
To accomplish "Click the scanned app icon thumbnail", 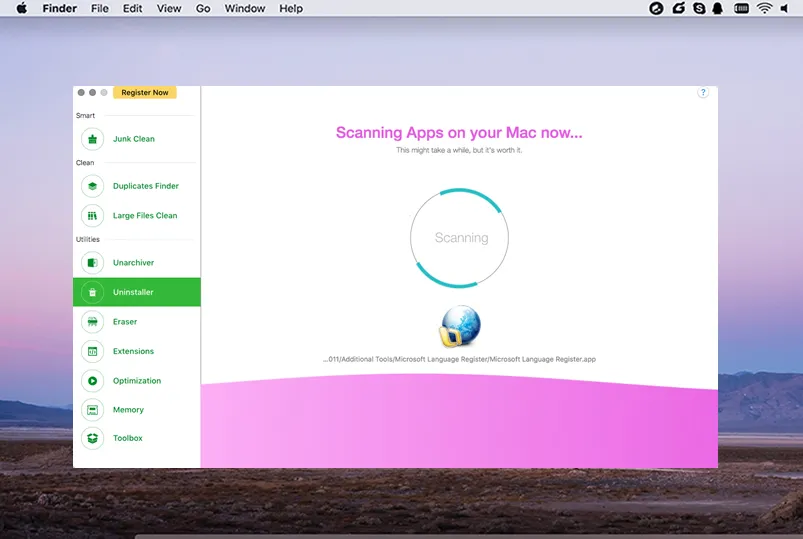I will coord(460,328).
